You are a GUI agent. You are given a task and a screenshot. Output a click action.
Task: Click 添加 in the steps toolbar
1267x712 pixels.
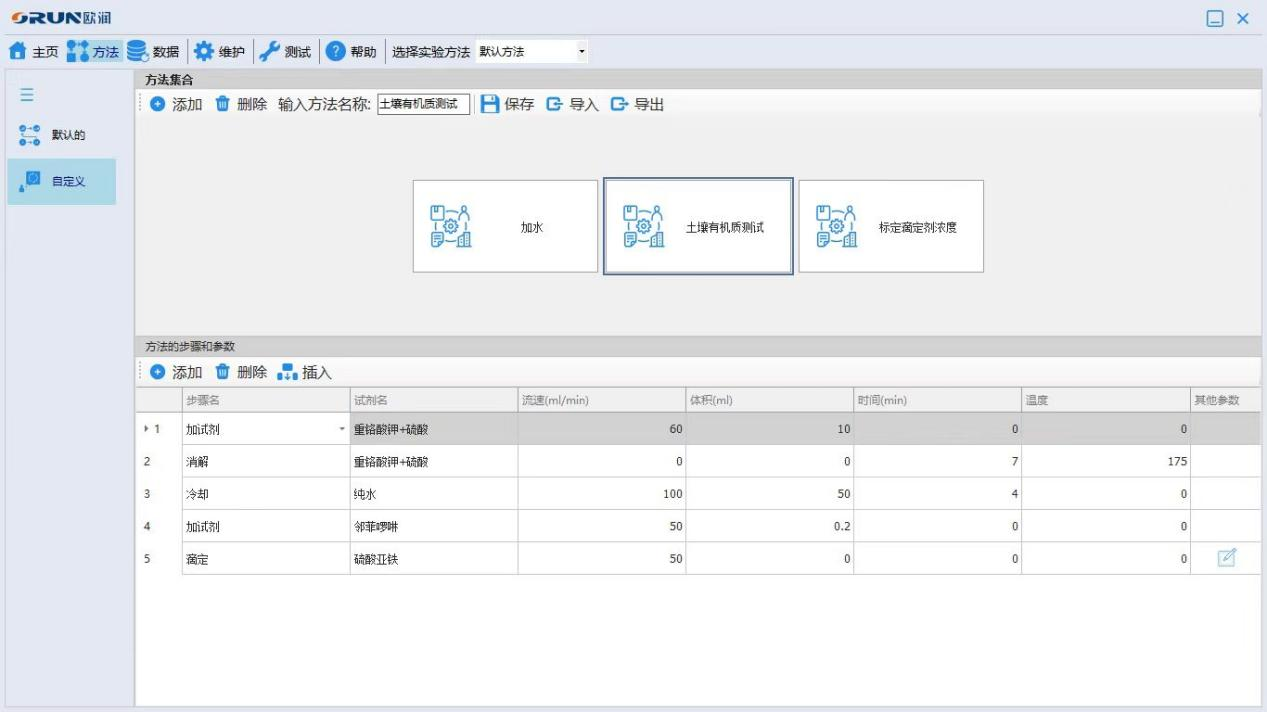(176, 372)
